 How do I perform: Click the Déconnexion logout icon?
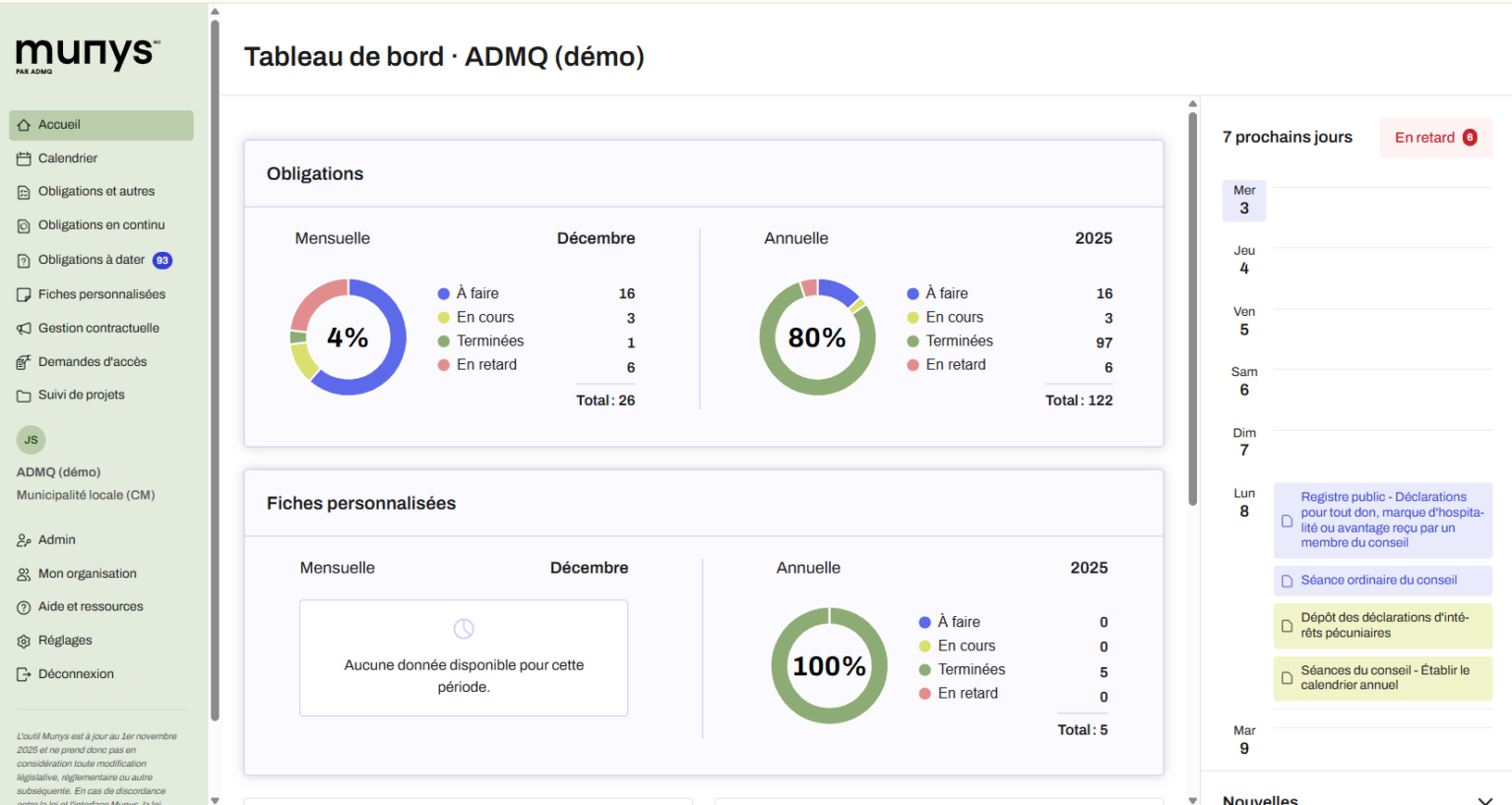point(24,674)
